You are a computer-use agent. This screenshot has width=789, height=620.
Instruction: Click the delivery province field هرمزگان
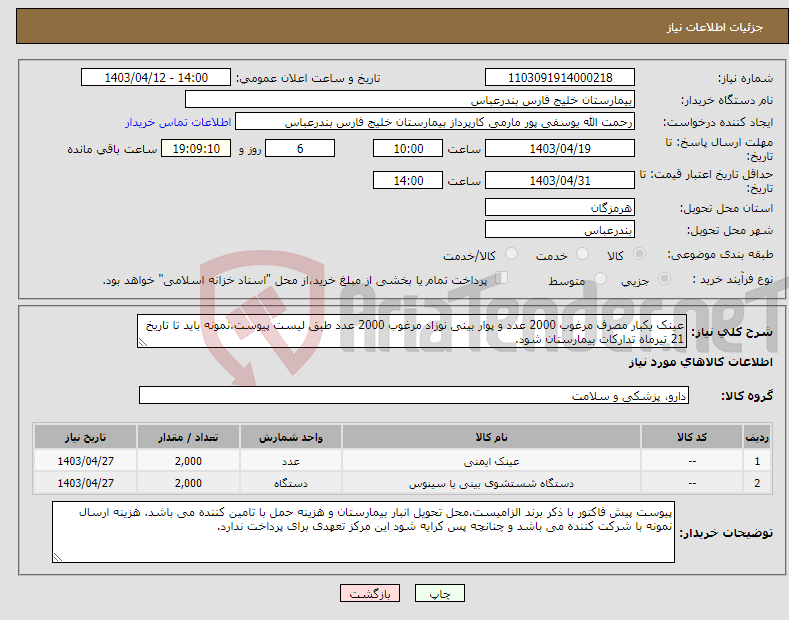[560, 207]
